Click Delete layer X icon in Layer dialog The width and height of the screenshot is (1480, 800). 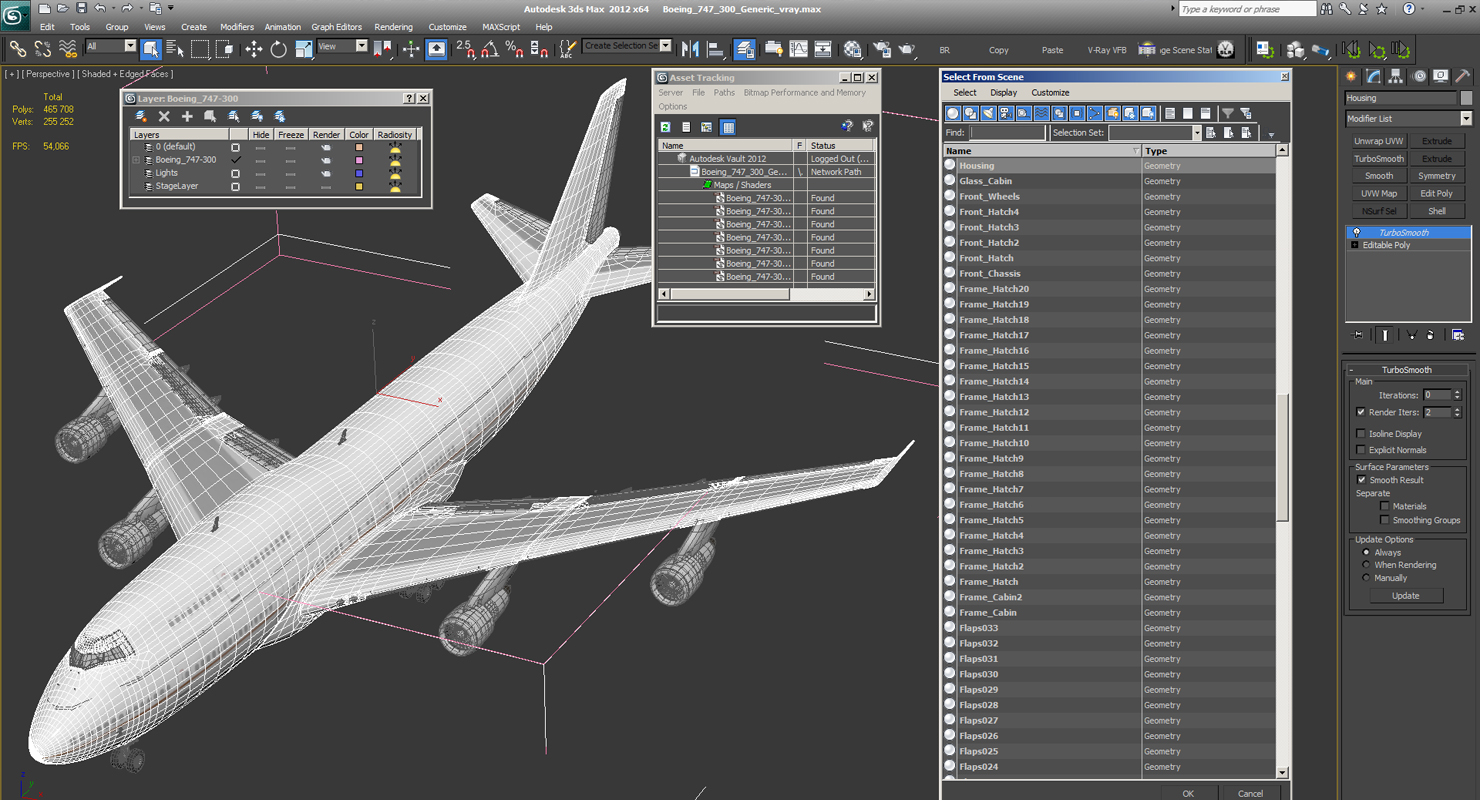coord(164,117)
